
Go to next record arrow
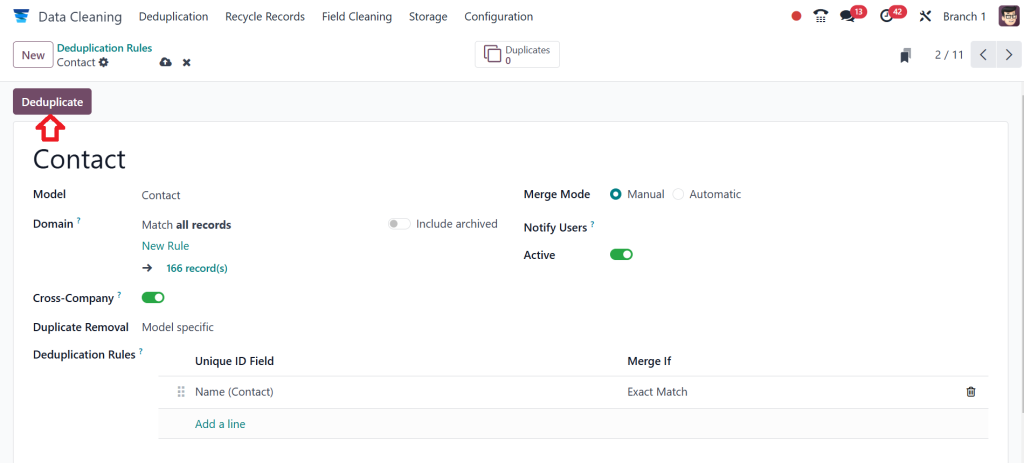coord(1009,55)
